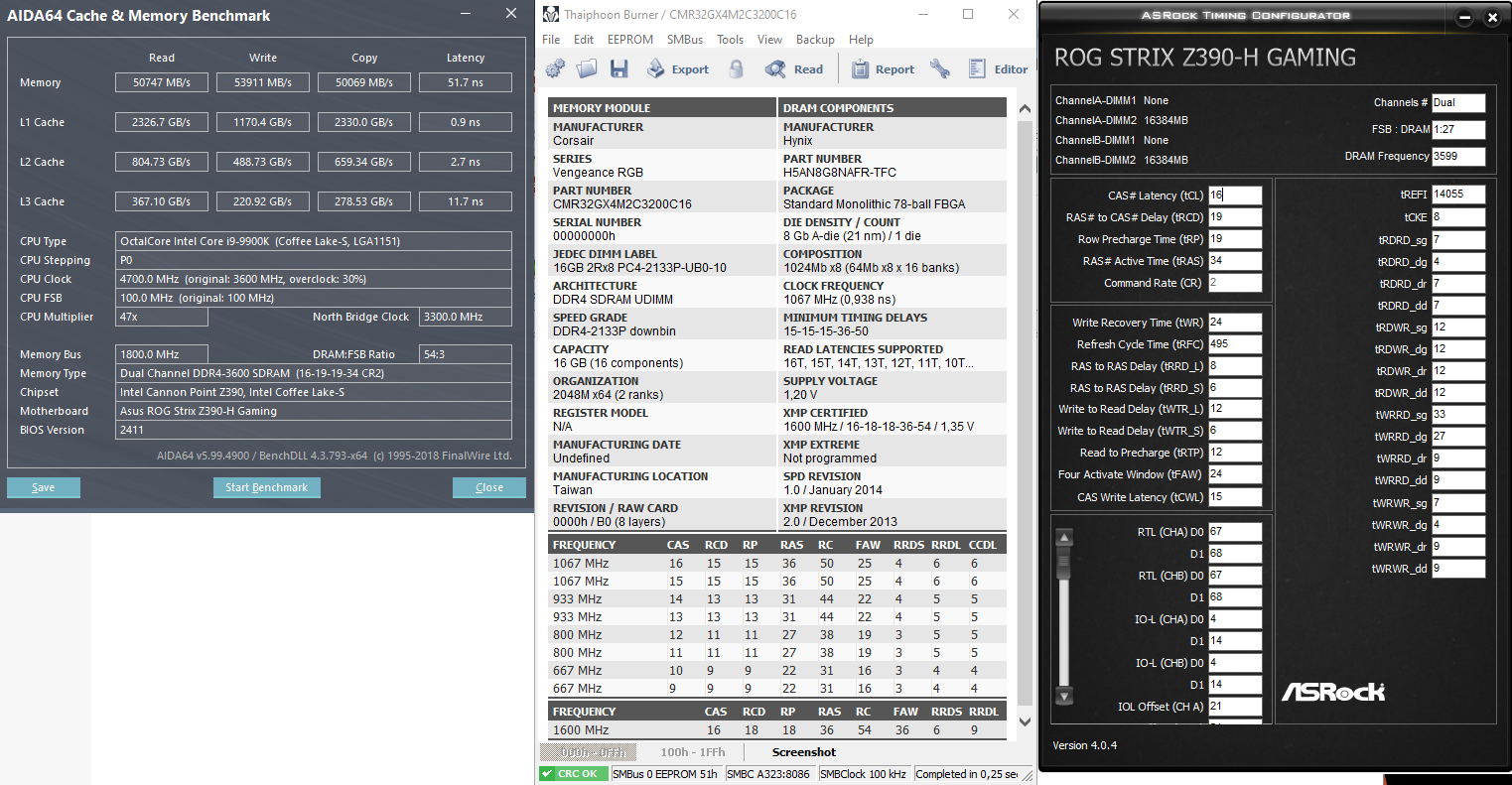Screen dimensions: 1512x785
Task: Click the up arrow of the ASRock timings scrollbar
Action: click(x=1064, y=538)
